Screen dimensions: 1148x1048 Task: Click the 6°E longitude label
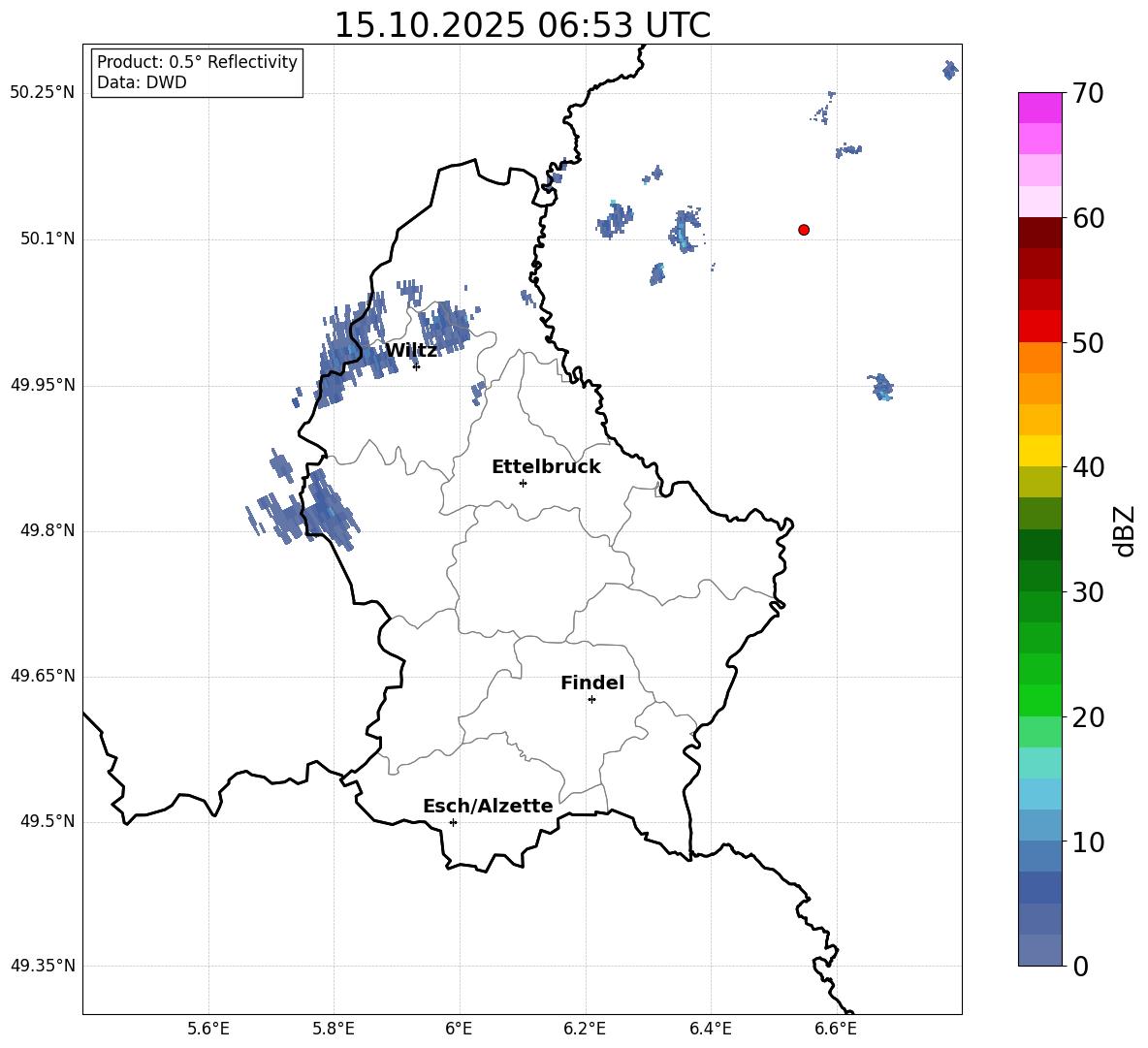click(459, 1029)
